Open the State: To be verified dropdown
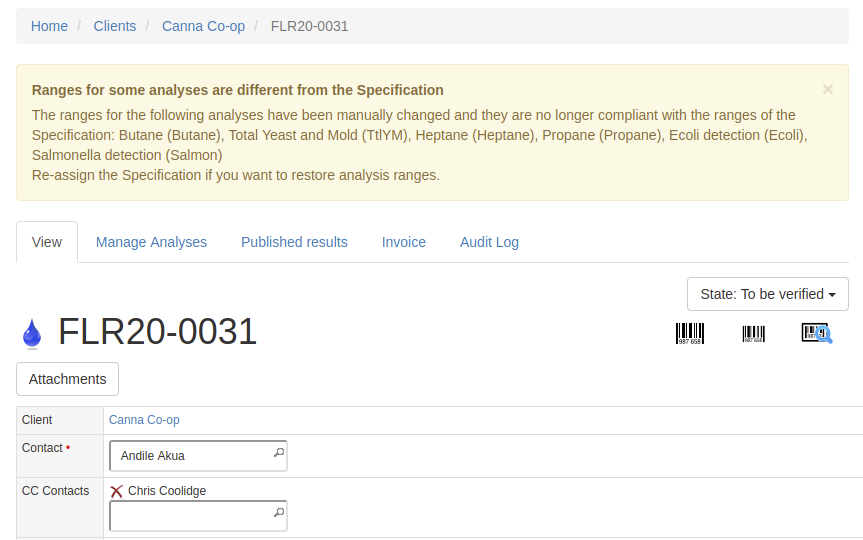This screenshot has height=540, width=863. (767, 294)
